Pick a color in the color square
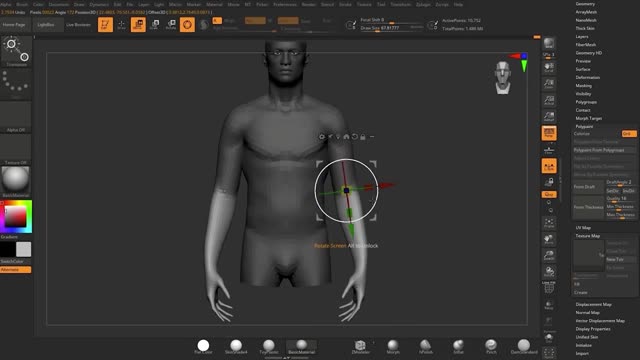This screenshot has width=640, height=360. pyautogui.click(x=16, y=216)
